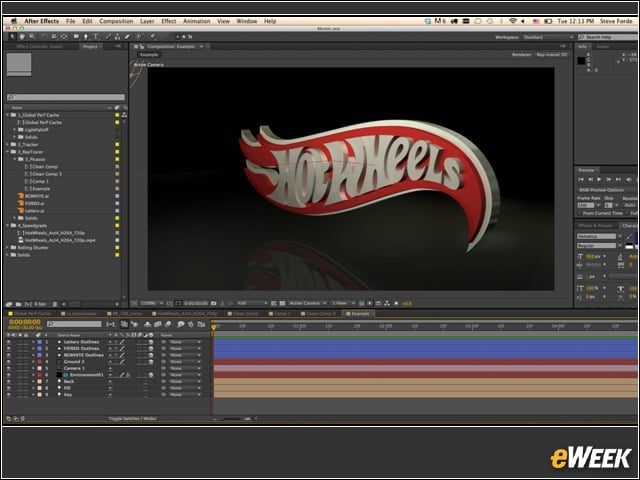Open the Composition menu
This screenshot has height=480, width=640.
pyautogui.click(x=116, y=21)
